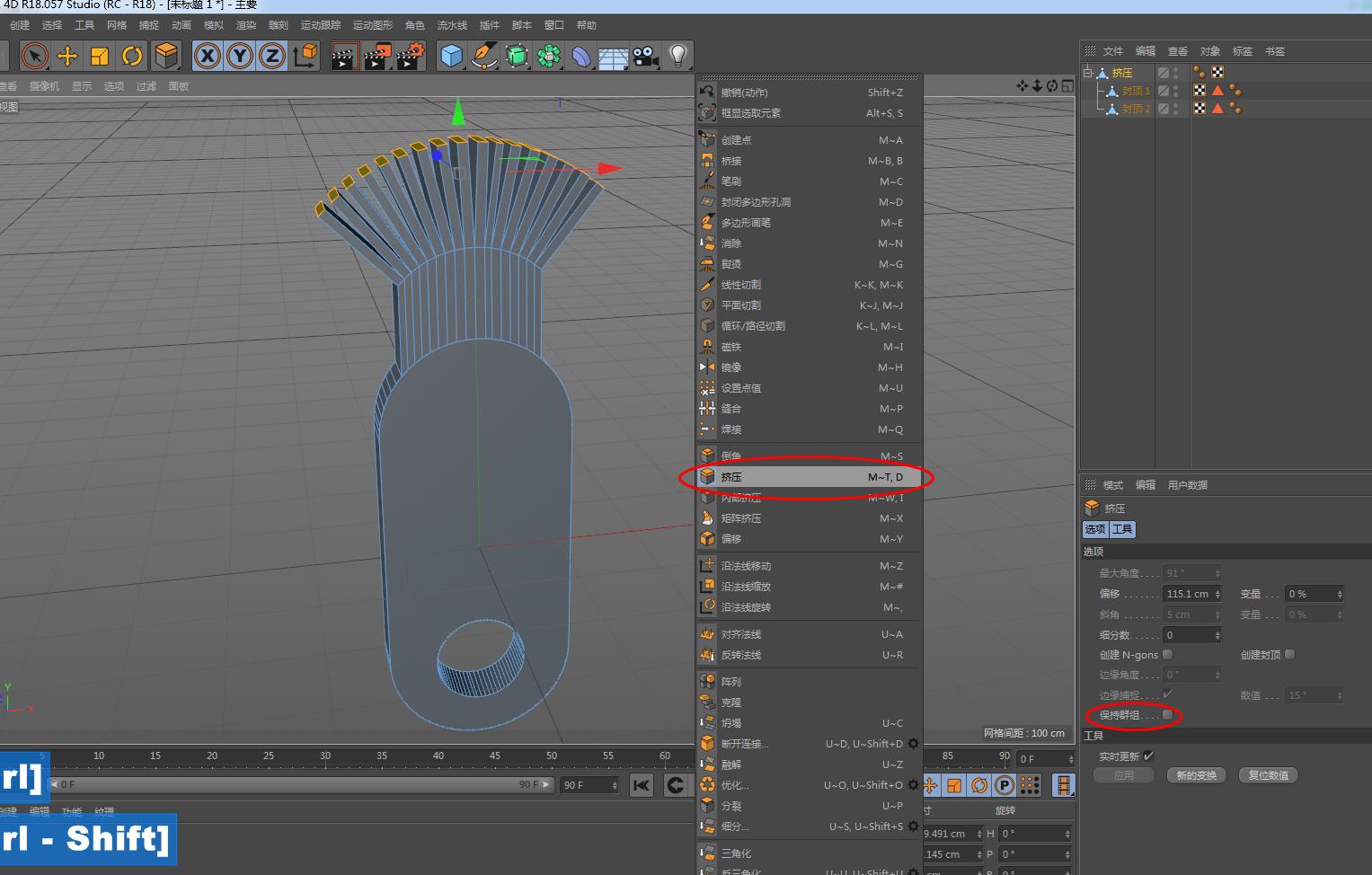
Task: Click the 复位数值 button
Action: click(1268, 775)
